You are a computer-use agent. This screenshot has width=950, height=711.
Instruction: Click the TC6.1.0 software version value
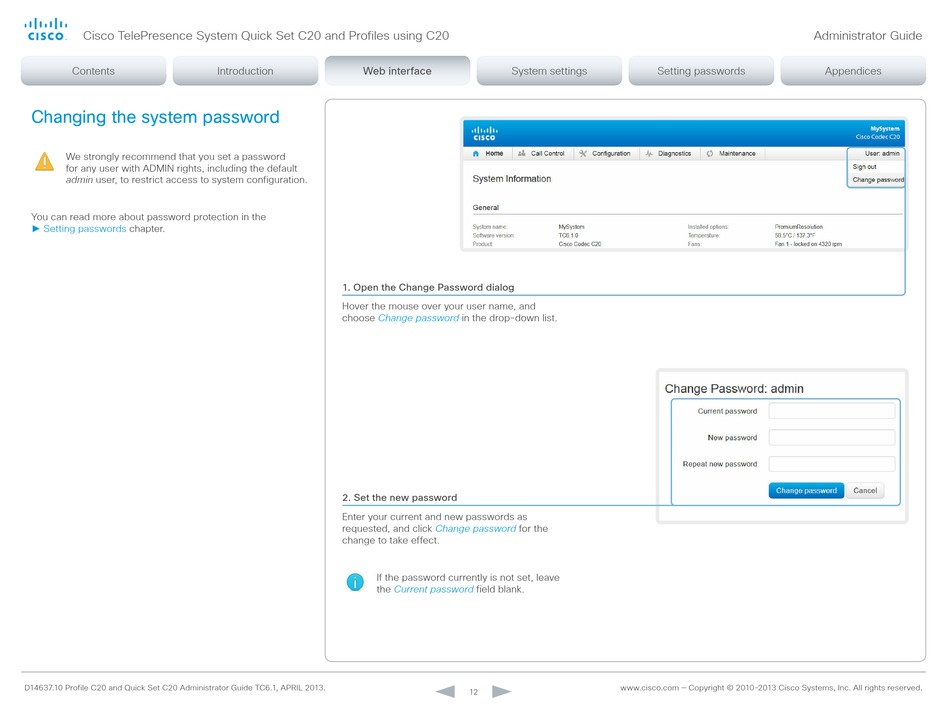568,236
